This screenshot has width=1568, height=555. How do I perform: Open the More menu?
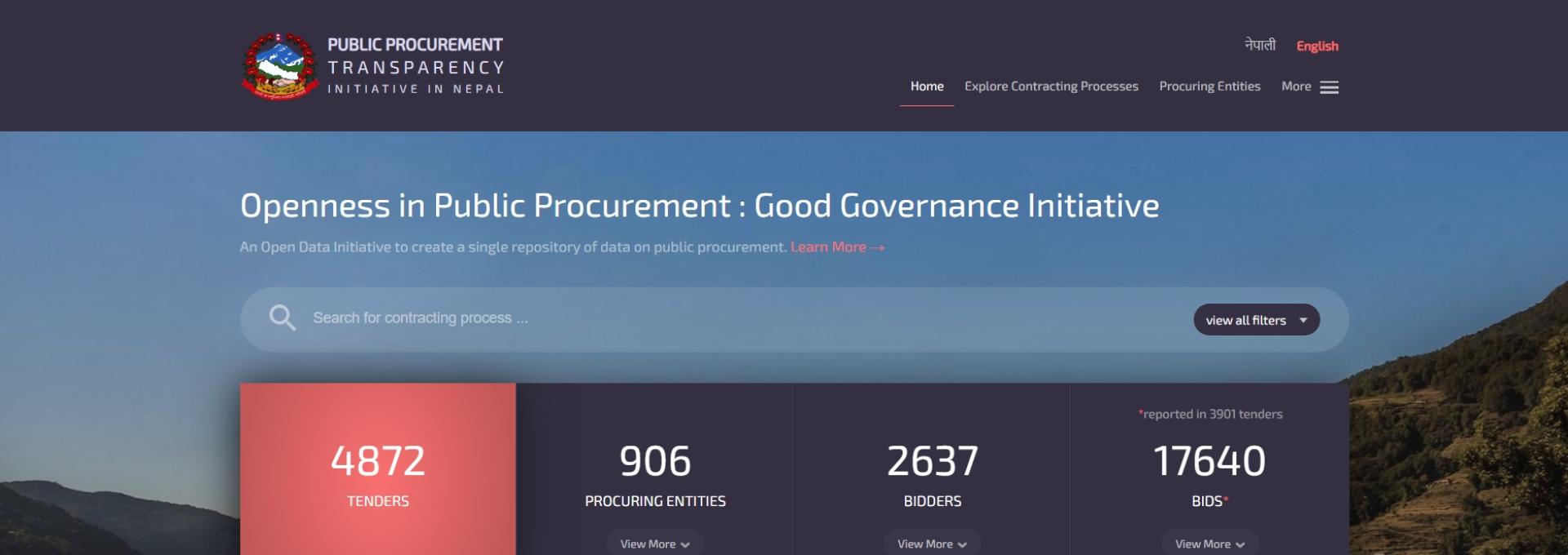tap(1296, 87)
